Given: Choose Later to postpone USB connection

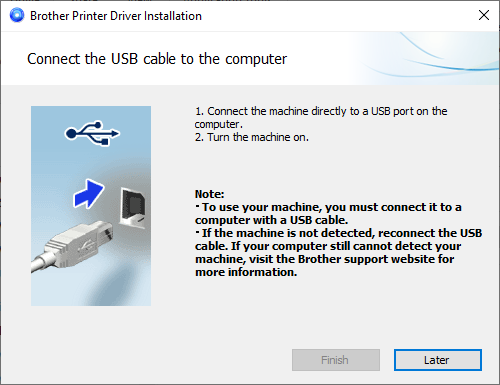Looking at the screenshot, I should 438,360.
